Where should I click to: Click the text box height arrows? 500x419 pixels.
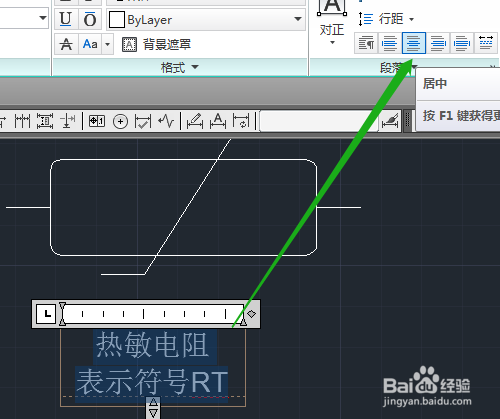click(x=153, y=408)
